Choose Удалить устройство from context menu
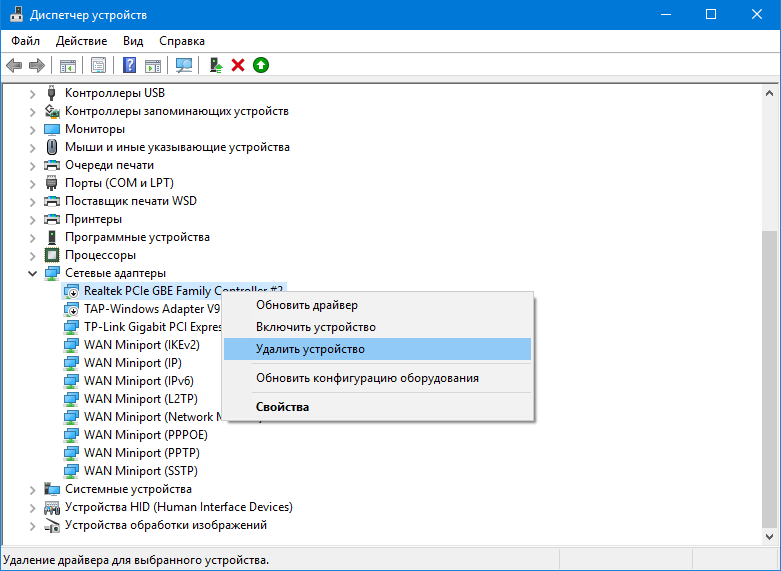This screenshot has height=571, width=781. click(x=310, y=349)
